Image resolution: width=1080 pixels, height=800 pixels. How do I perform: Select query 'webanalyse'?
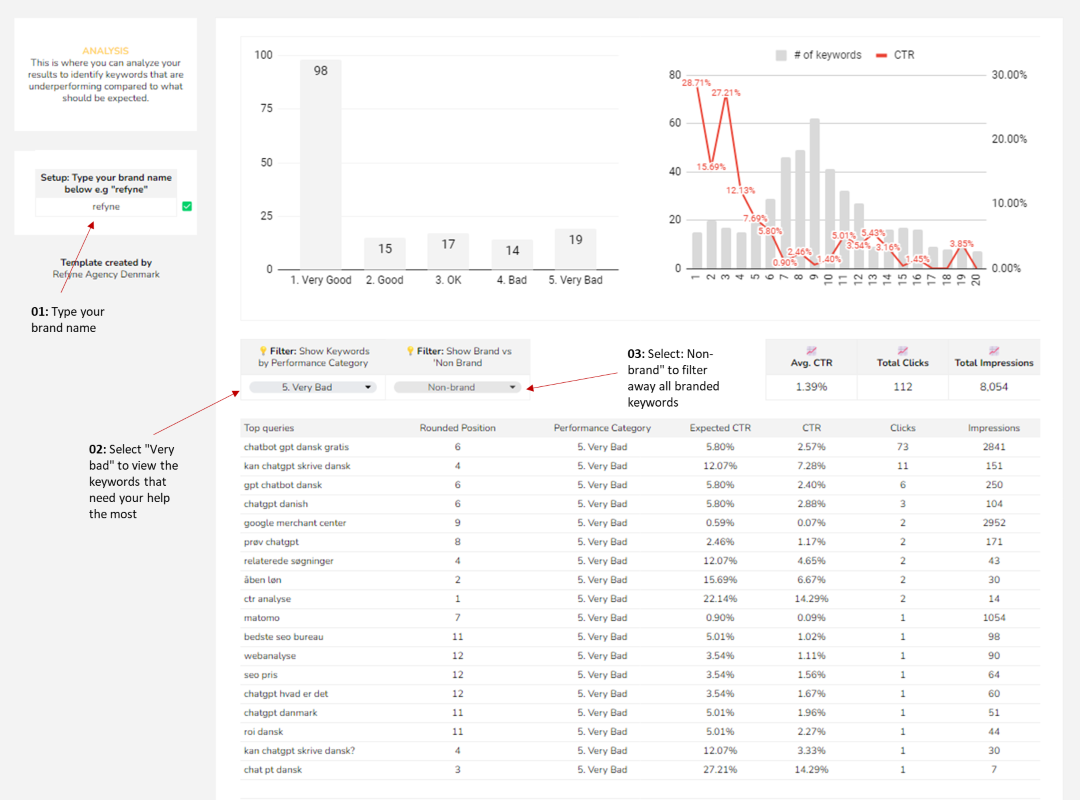(269, 655)
